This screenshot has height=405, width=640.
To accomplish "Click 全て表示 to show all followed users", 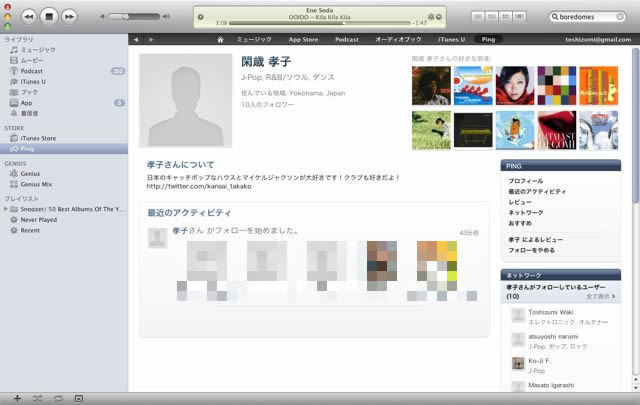I will (601, 296).
